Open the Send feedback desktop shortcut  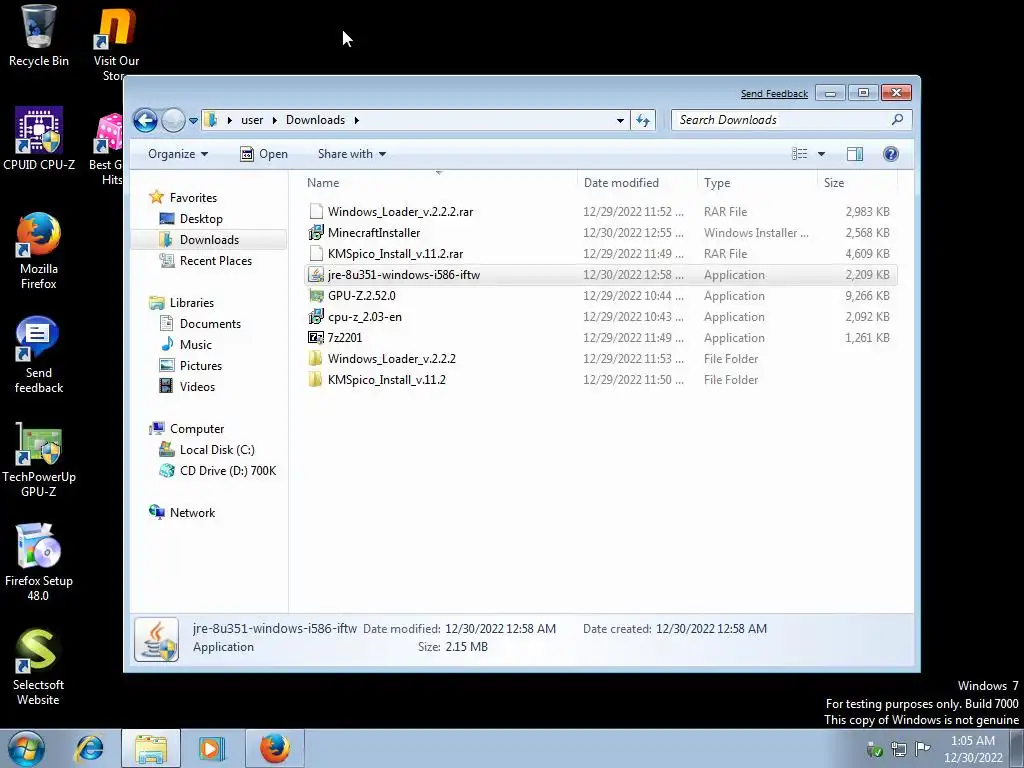click(39, 355)
